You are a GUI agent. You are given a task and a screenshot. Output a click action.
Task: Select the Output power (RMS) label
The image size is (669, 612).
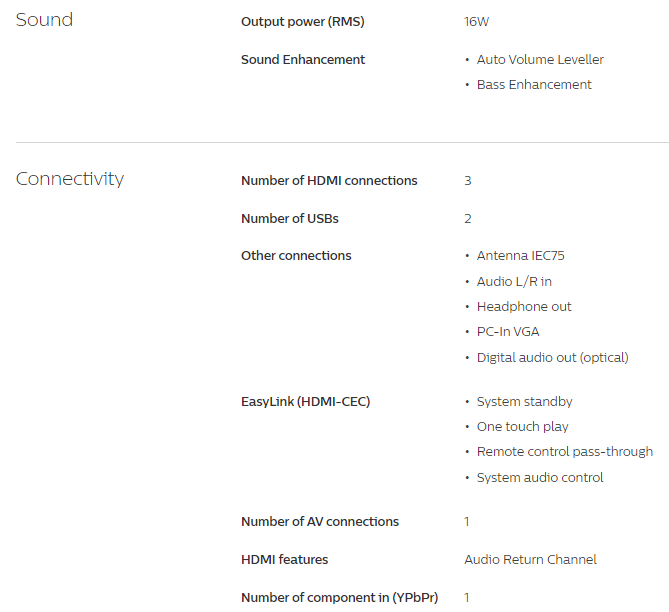point(303,22)
